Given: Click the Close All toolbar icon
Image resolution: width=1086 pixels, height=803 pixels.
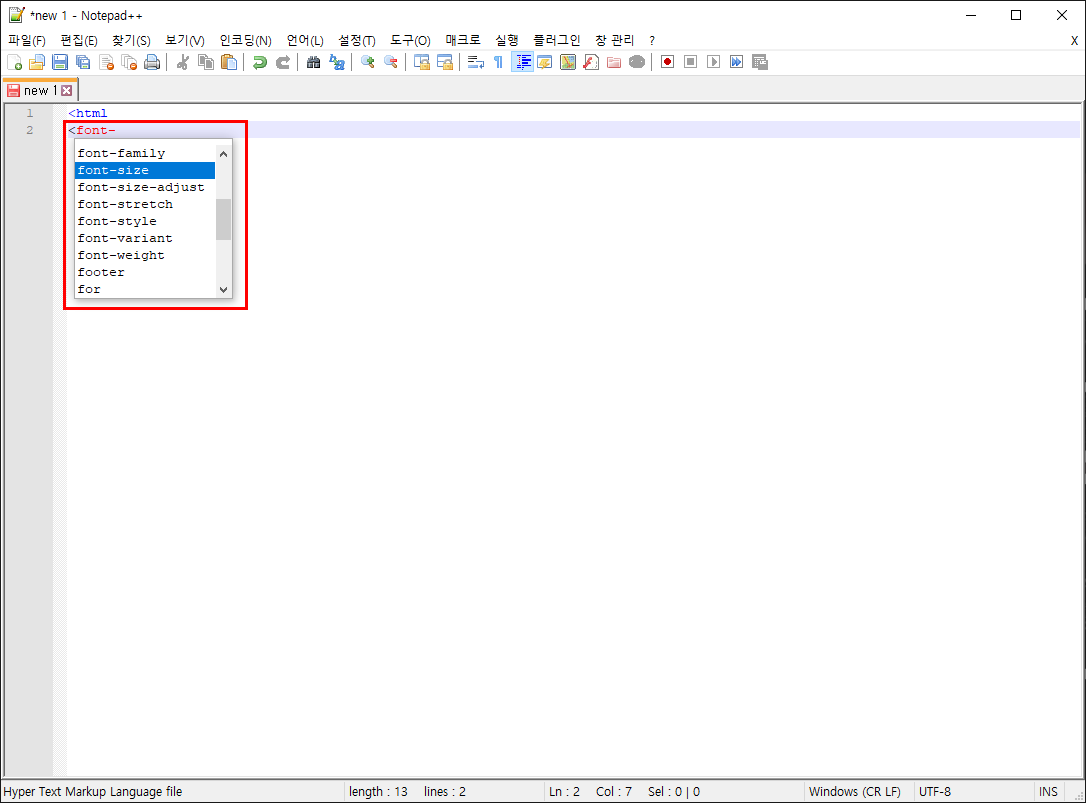Looking at the screenshot, I should (129, 62).
